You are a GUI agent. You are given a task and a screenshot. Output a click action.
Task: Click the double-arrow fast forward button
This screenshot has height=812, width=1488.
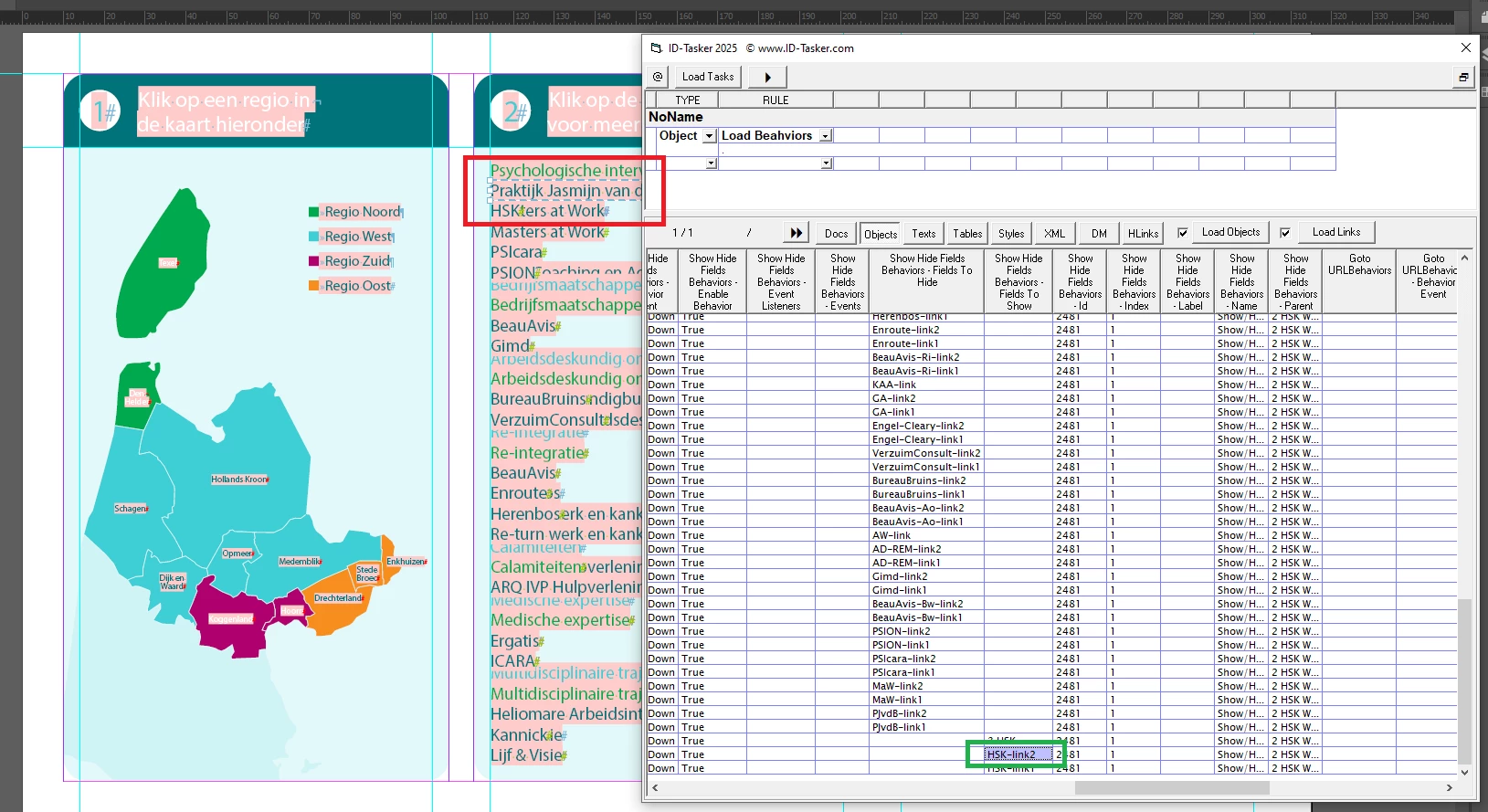[x=796, y=233]
